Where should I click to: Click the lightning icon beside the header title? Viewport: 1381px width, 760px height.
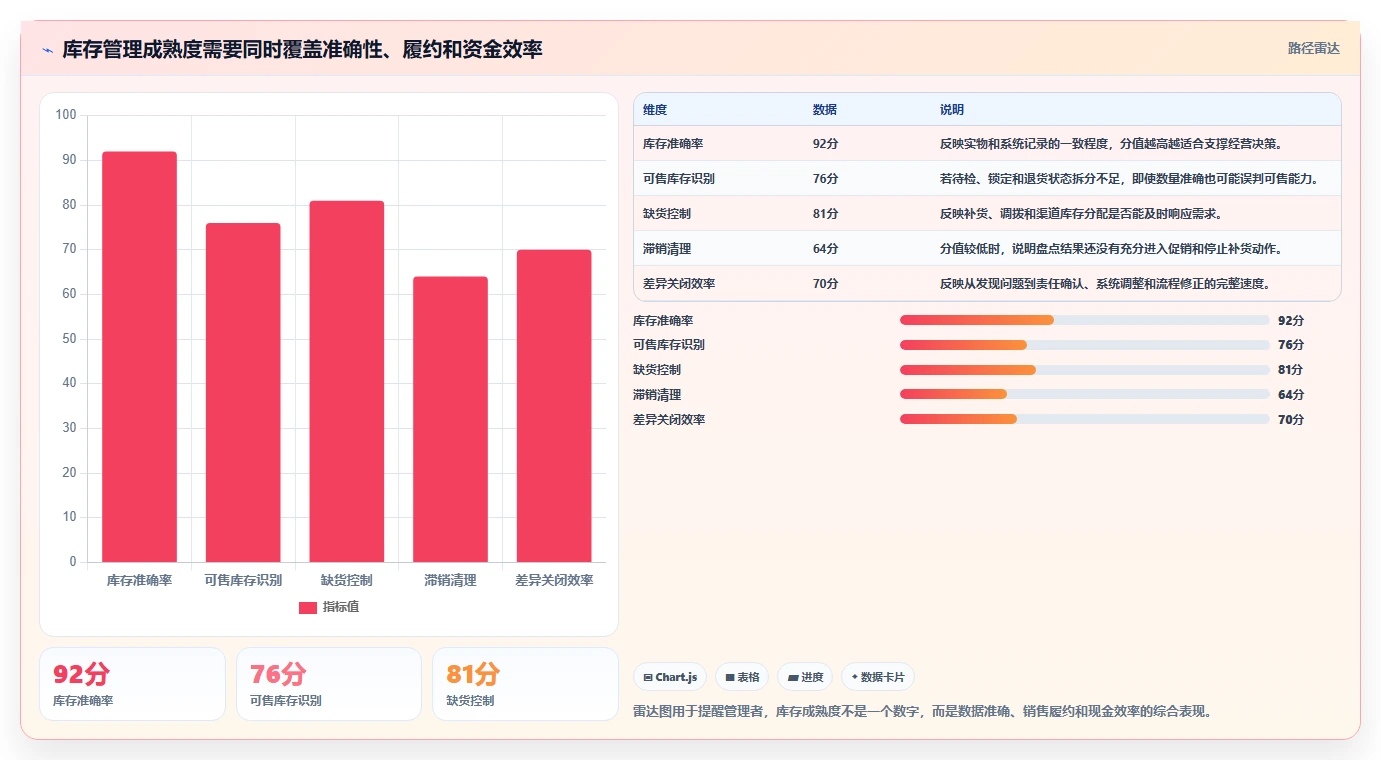point(47,50)
